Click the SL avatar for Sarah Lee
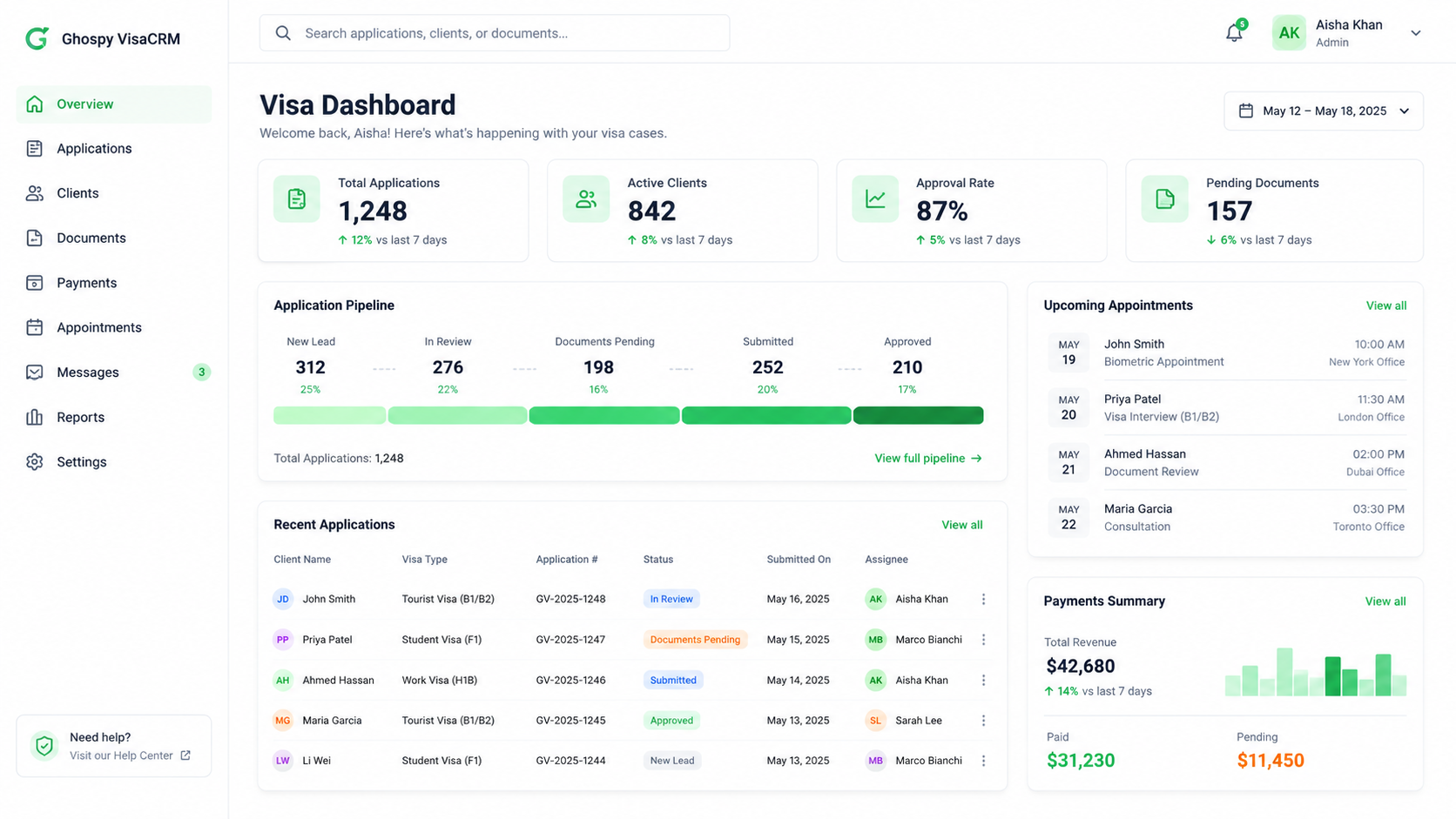 [x=876, y=721]
